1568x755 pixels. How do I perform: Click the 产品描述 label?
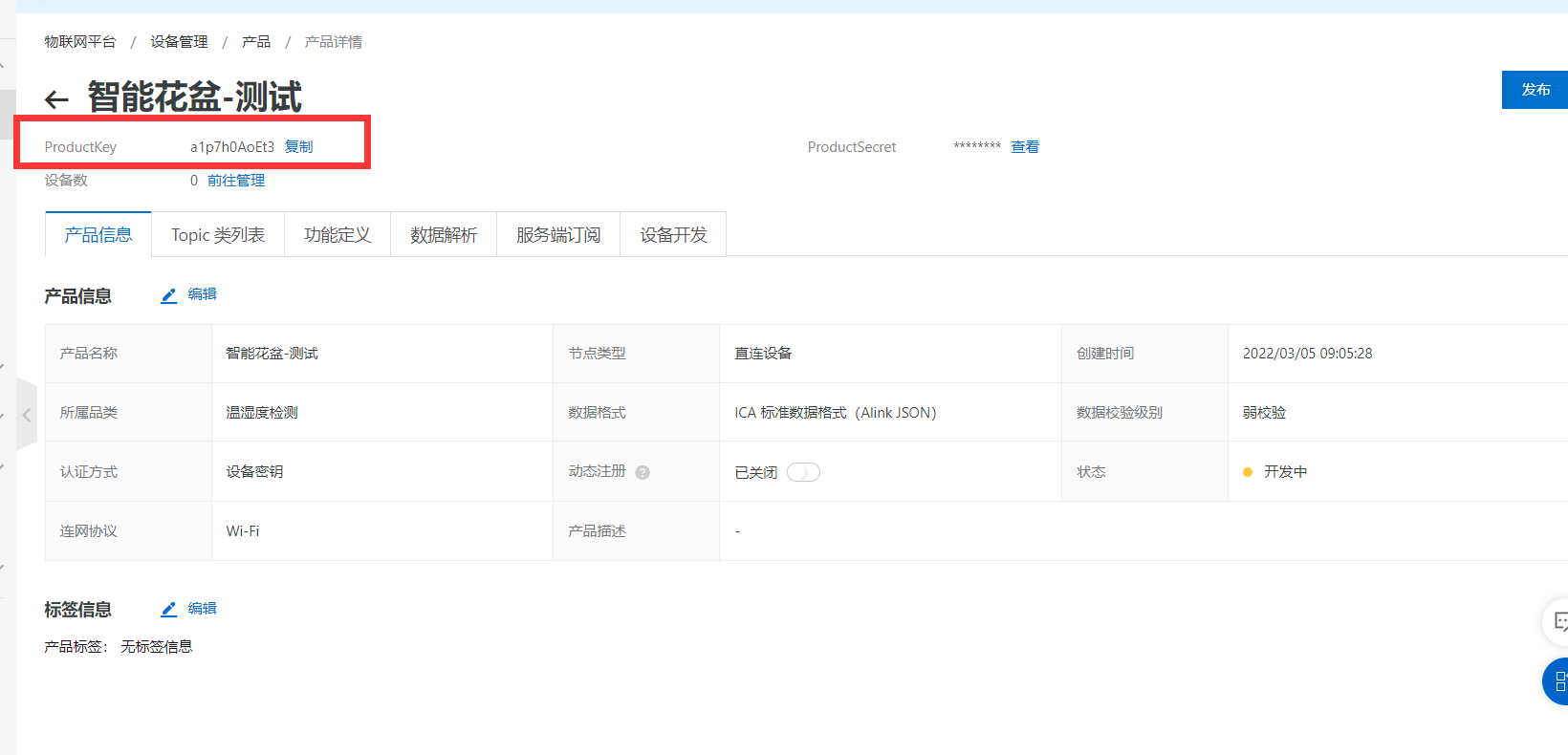[x=598, y=531]
